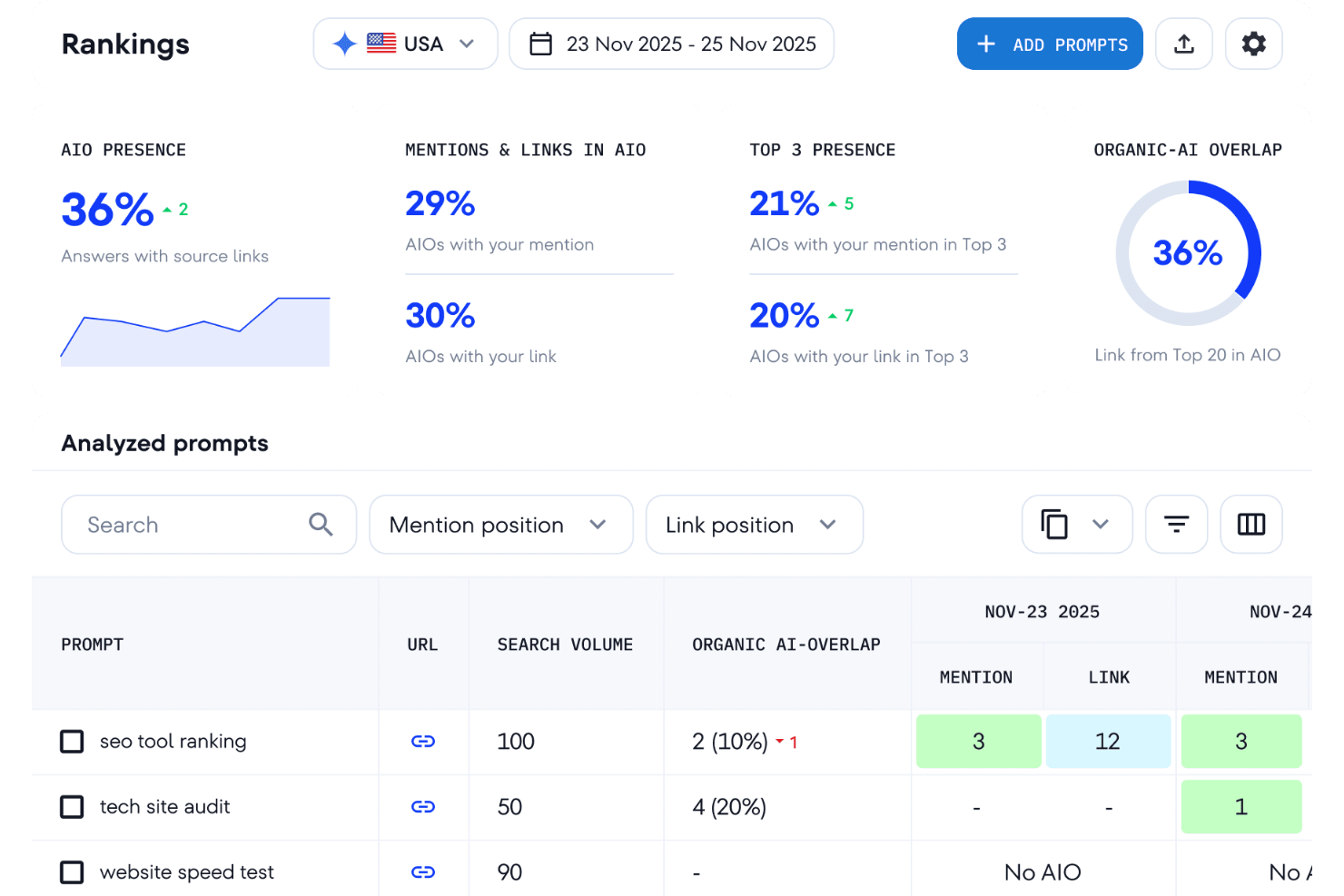1344x896 pixels.
Task: Expand the Mention position dropdown
Action: (x=500, y=524)
